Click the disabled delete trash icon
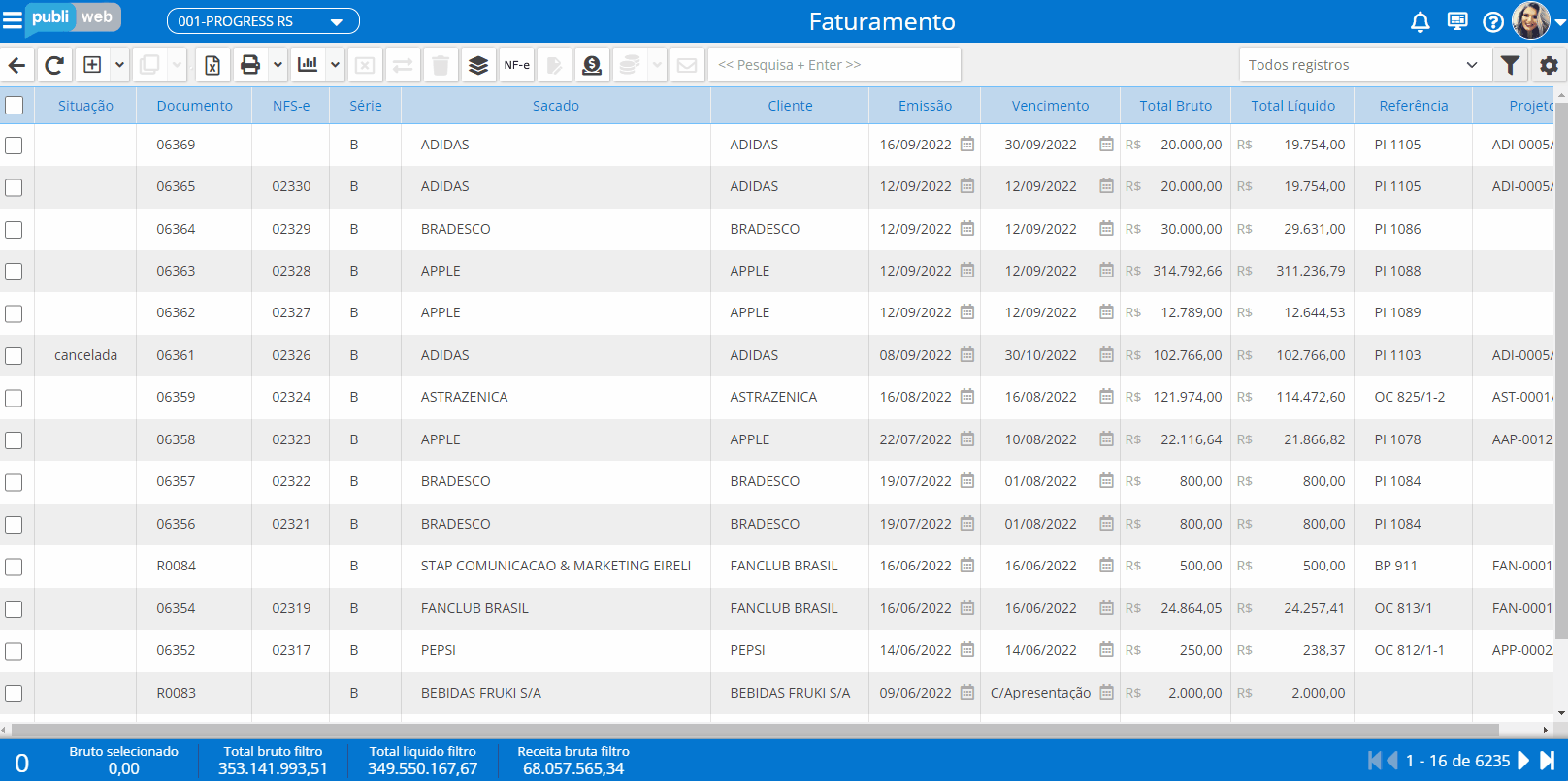Screen dimensions: 1568x781 point(441,65)
